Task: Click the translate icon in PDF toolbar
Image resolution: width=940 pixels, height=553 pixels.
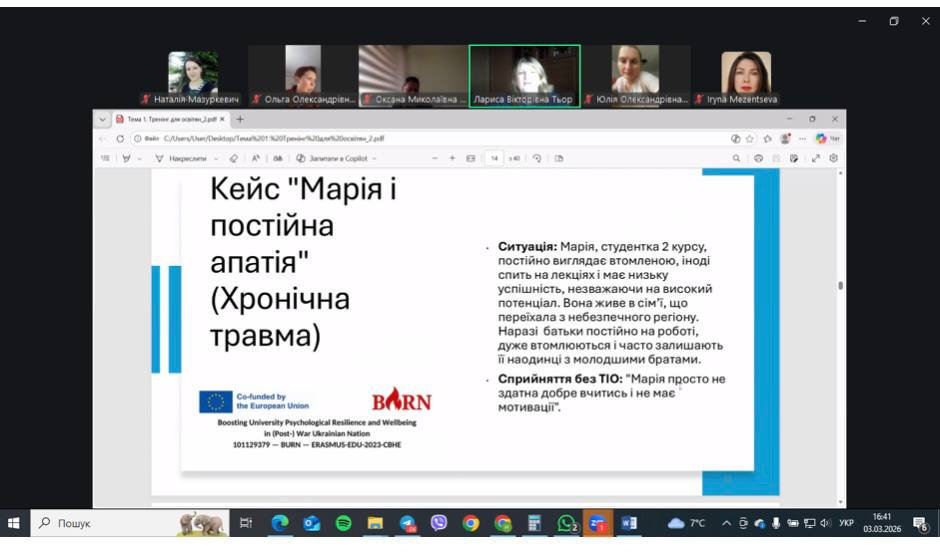Action: click(x=278, y=158)
